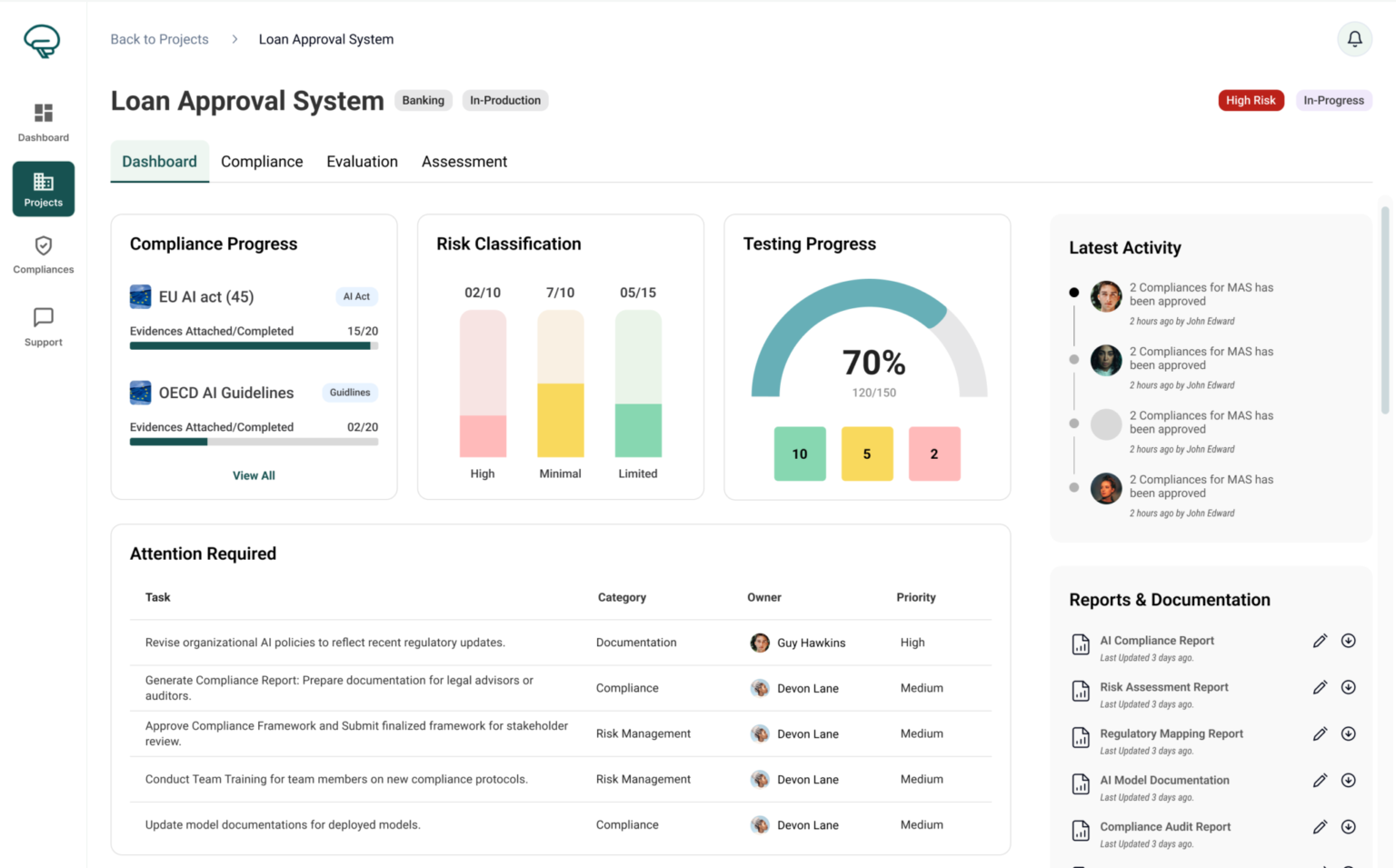
Task: Open View All under Compliance Progress
Action: point(254,474)
